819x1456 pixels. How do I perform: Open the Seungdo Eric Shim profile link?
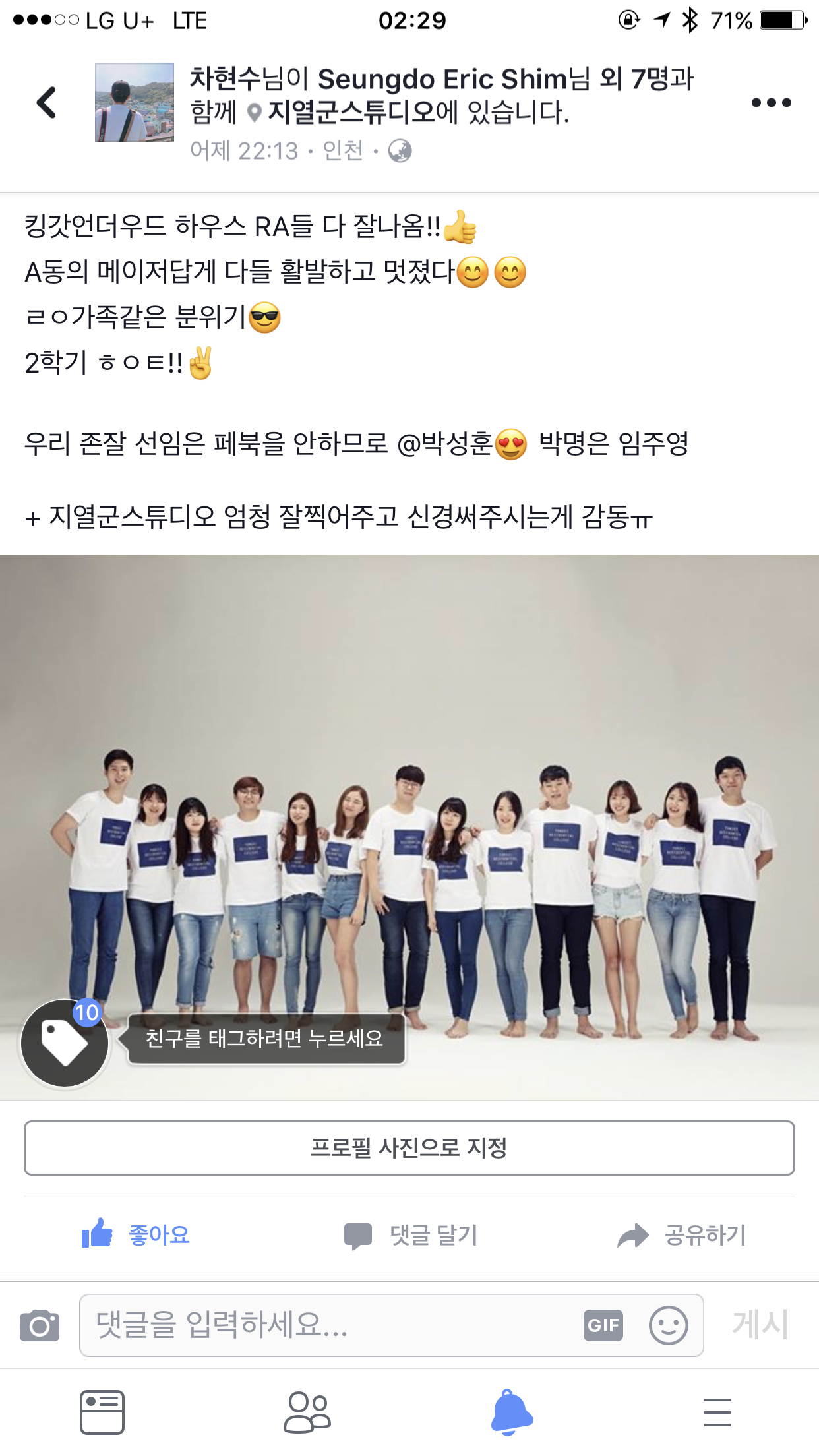coord(442,79)
